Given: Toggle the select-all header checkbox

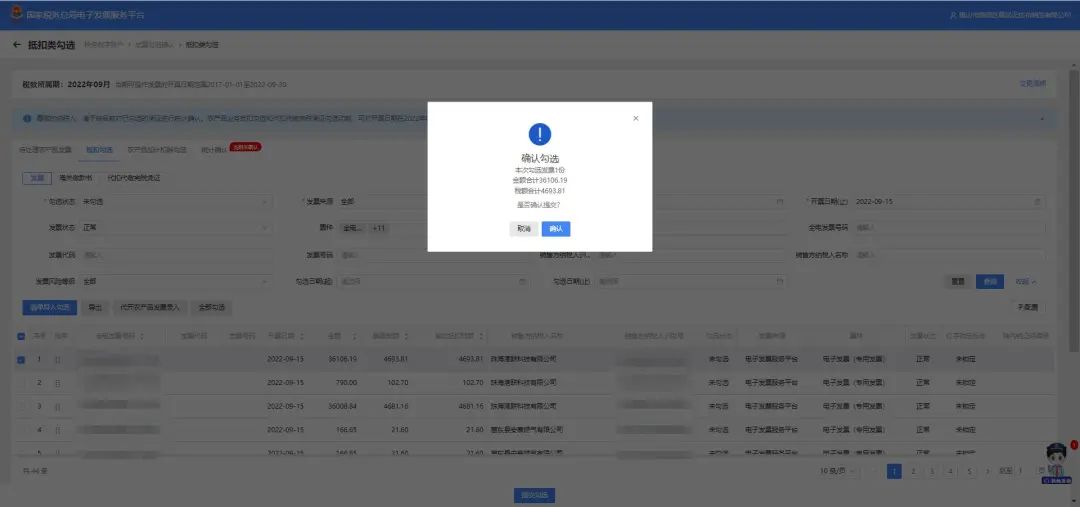Looking at the screenshot, I should [x=22, y=336].
